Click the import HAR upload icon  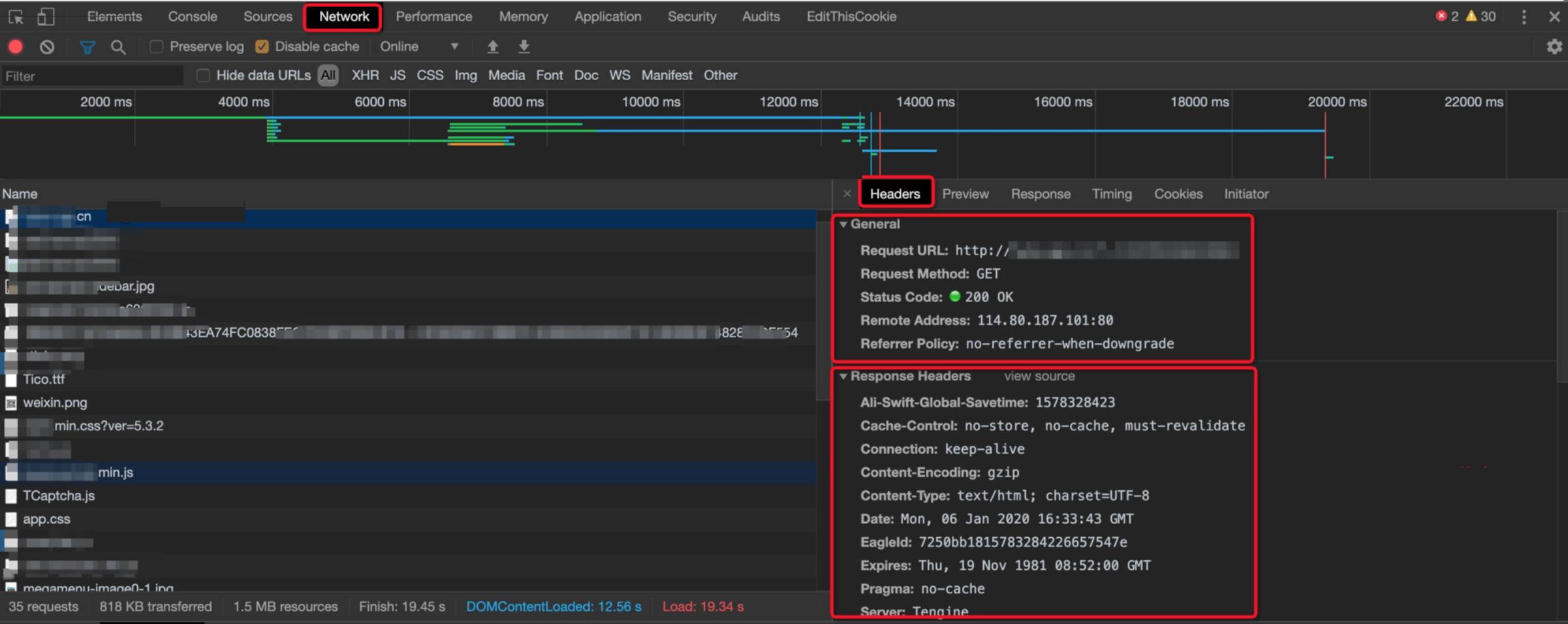493,47
